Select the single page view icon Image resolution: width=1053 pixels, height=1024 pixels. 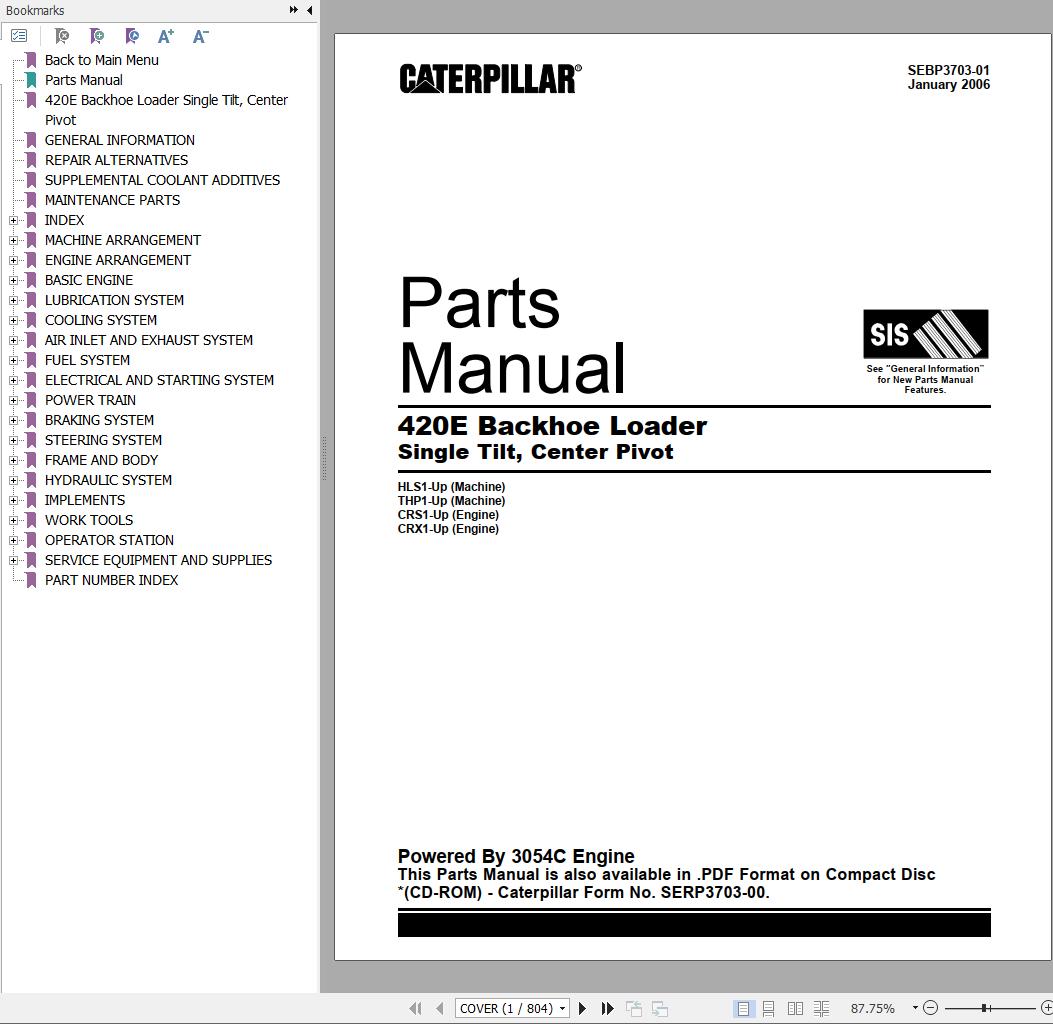click(744, 1008)
